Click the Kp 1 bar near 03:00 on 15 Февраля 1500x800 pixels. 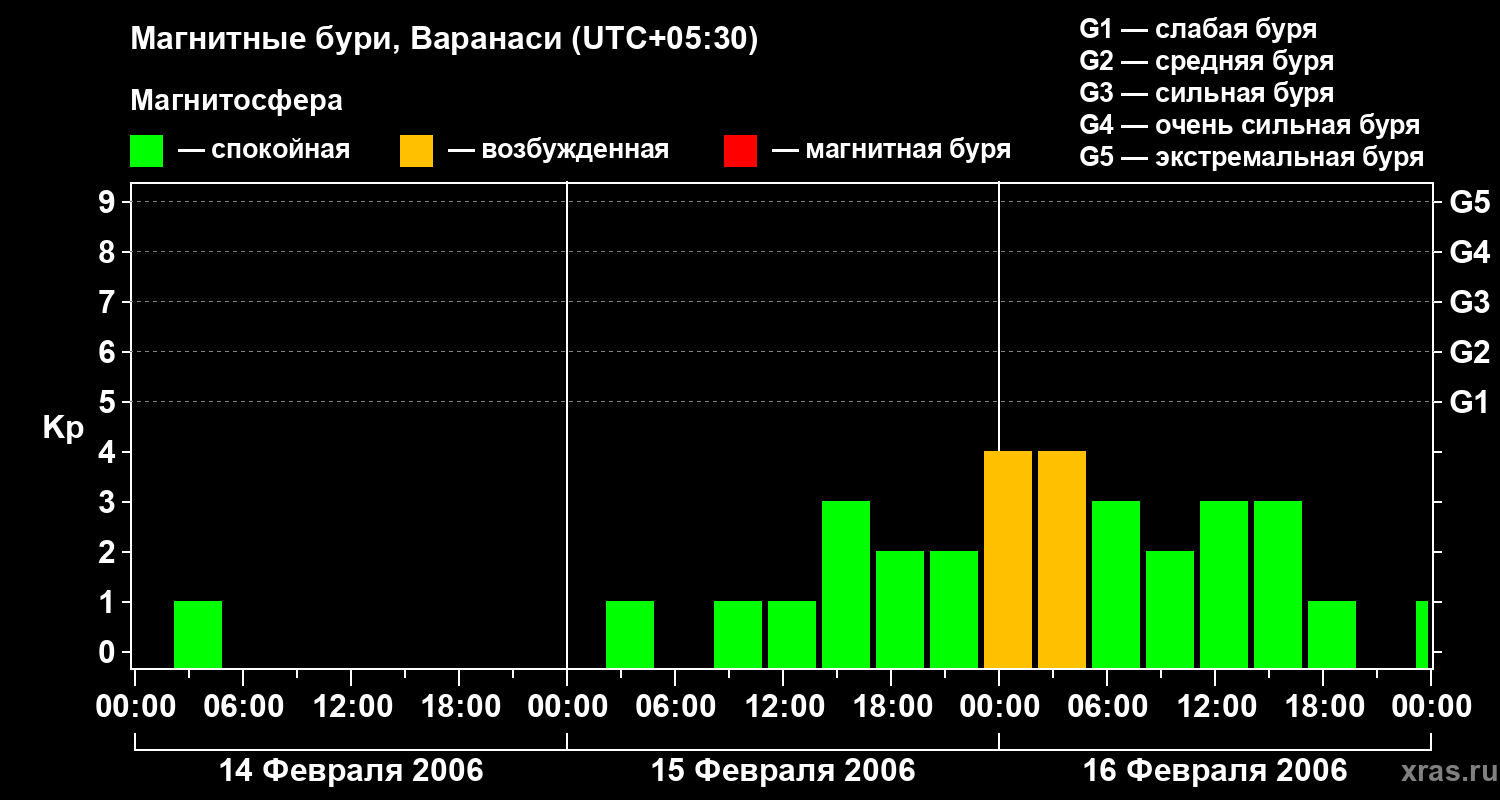pyautogui.click(x=630, y=635)
